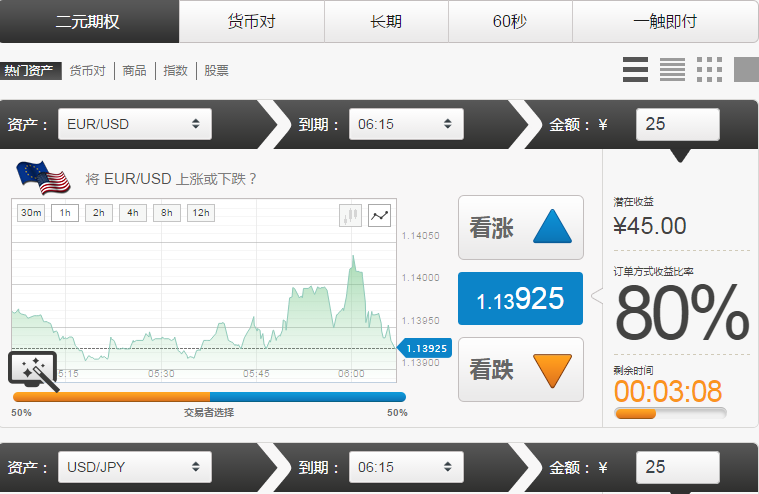Click the blue 1.13925 price box
Image resolution: width=759 pixels, height=494 pixels.
coord(520,299)
